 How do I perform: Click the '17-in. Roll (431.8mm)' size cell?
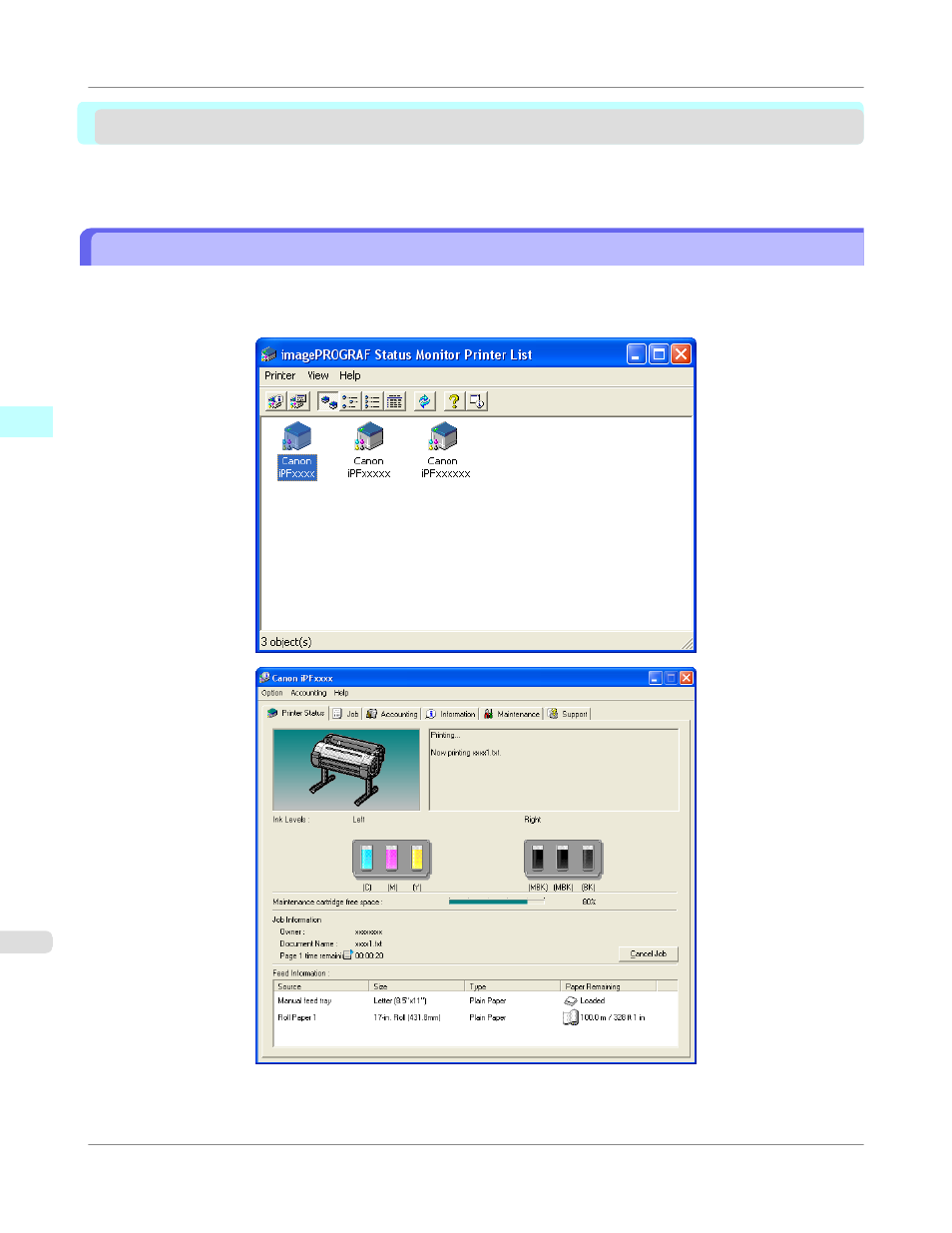(x=407, y=1018)
